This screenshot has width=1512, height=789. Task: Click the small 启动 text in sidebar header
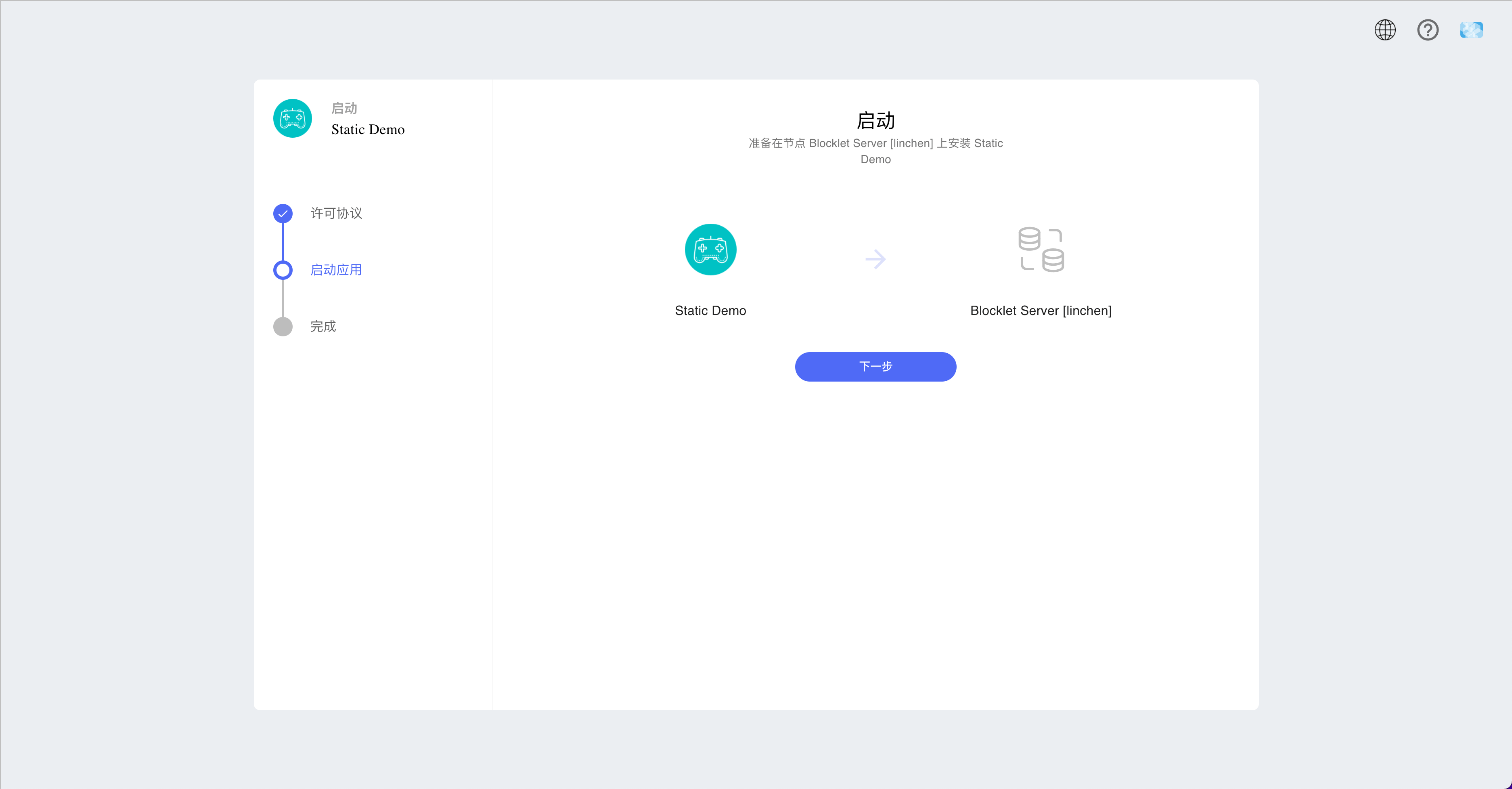pos(344,109)
